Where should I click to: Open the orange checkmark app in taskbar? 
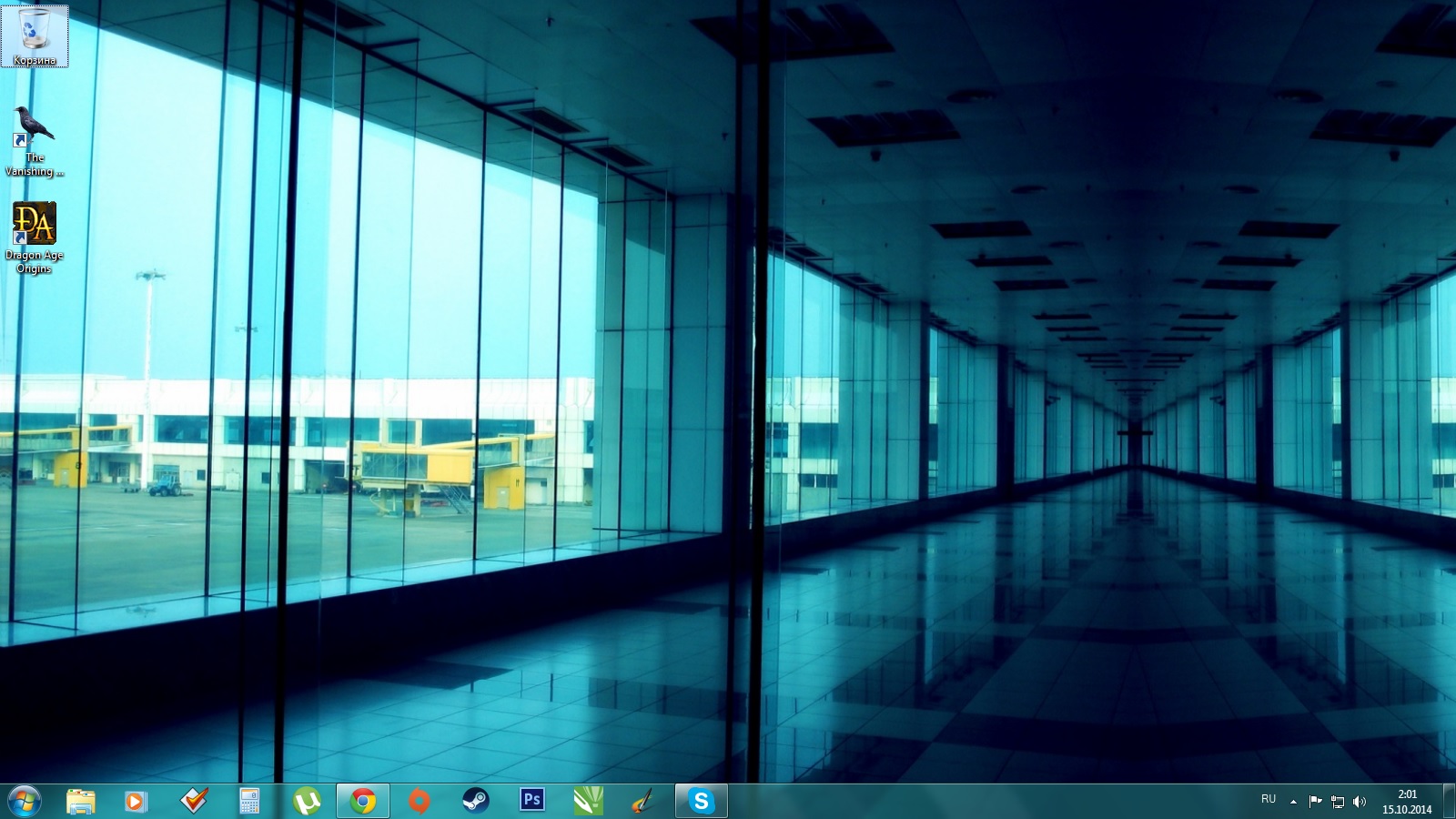click(x=194, y=801)
